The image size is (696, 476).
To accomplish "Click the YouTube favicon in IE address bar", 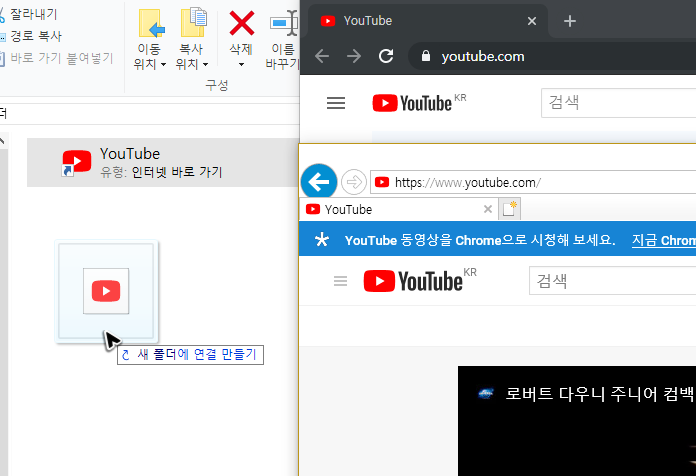I will (382, 182).
